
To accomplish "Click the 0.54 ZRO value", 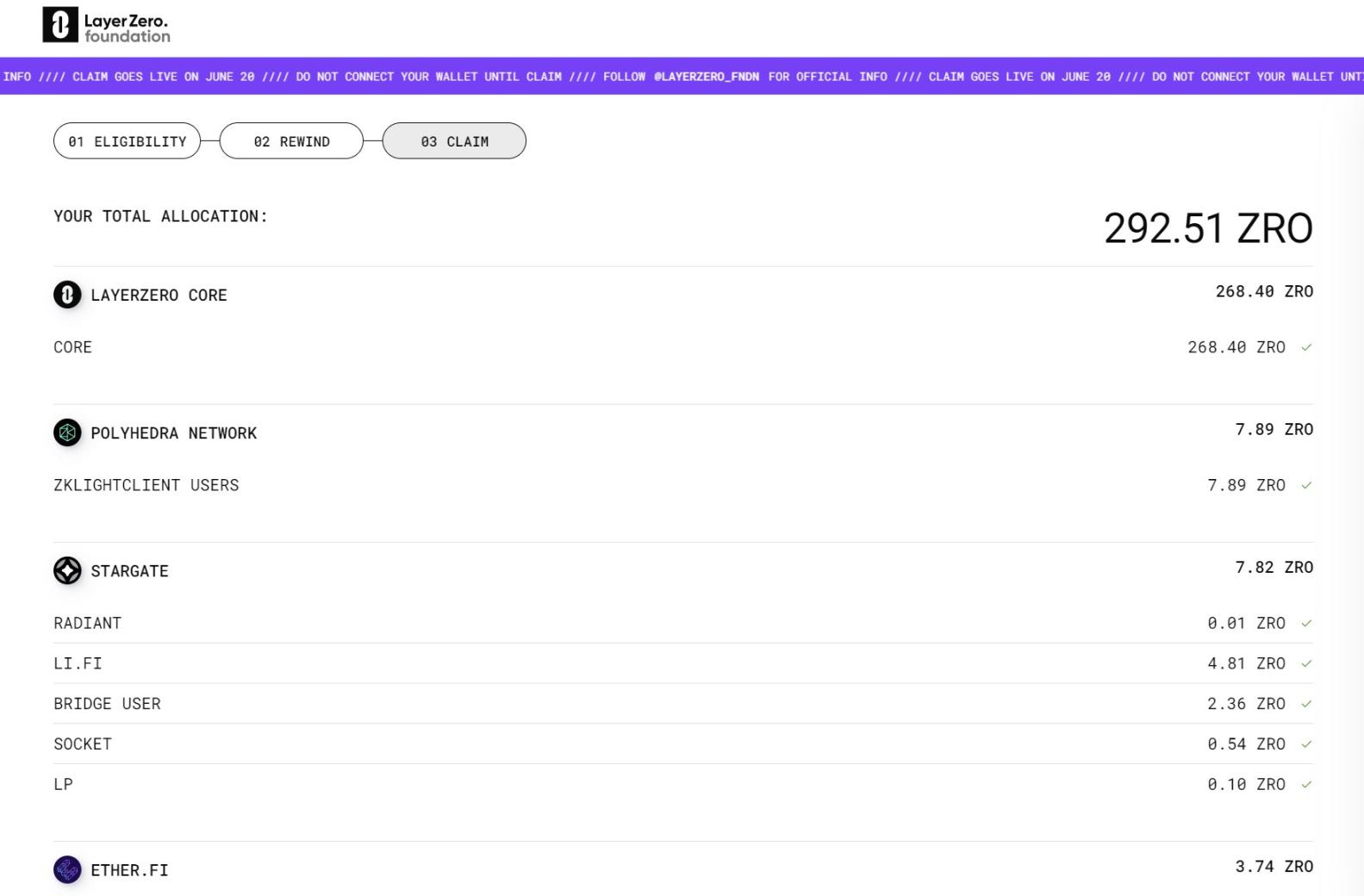I will tap(1246, 744).
